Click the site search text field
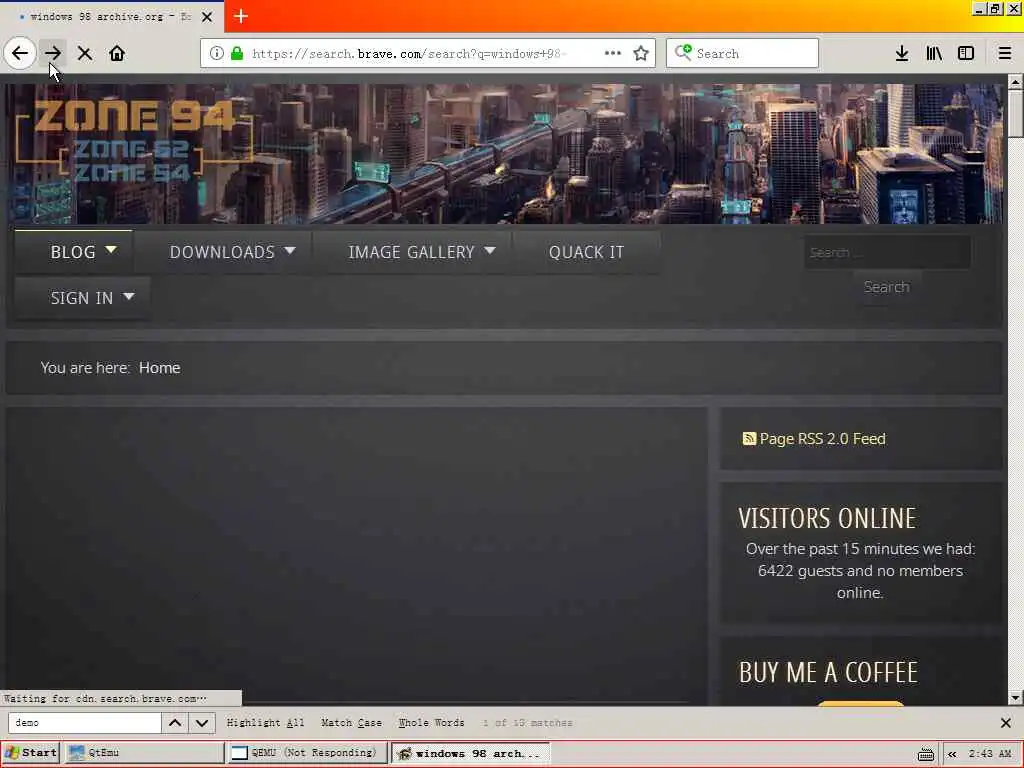1024x768 pixels. [x=887, y=252]
